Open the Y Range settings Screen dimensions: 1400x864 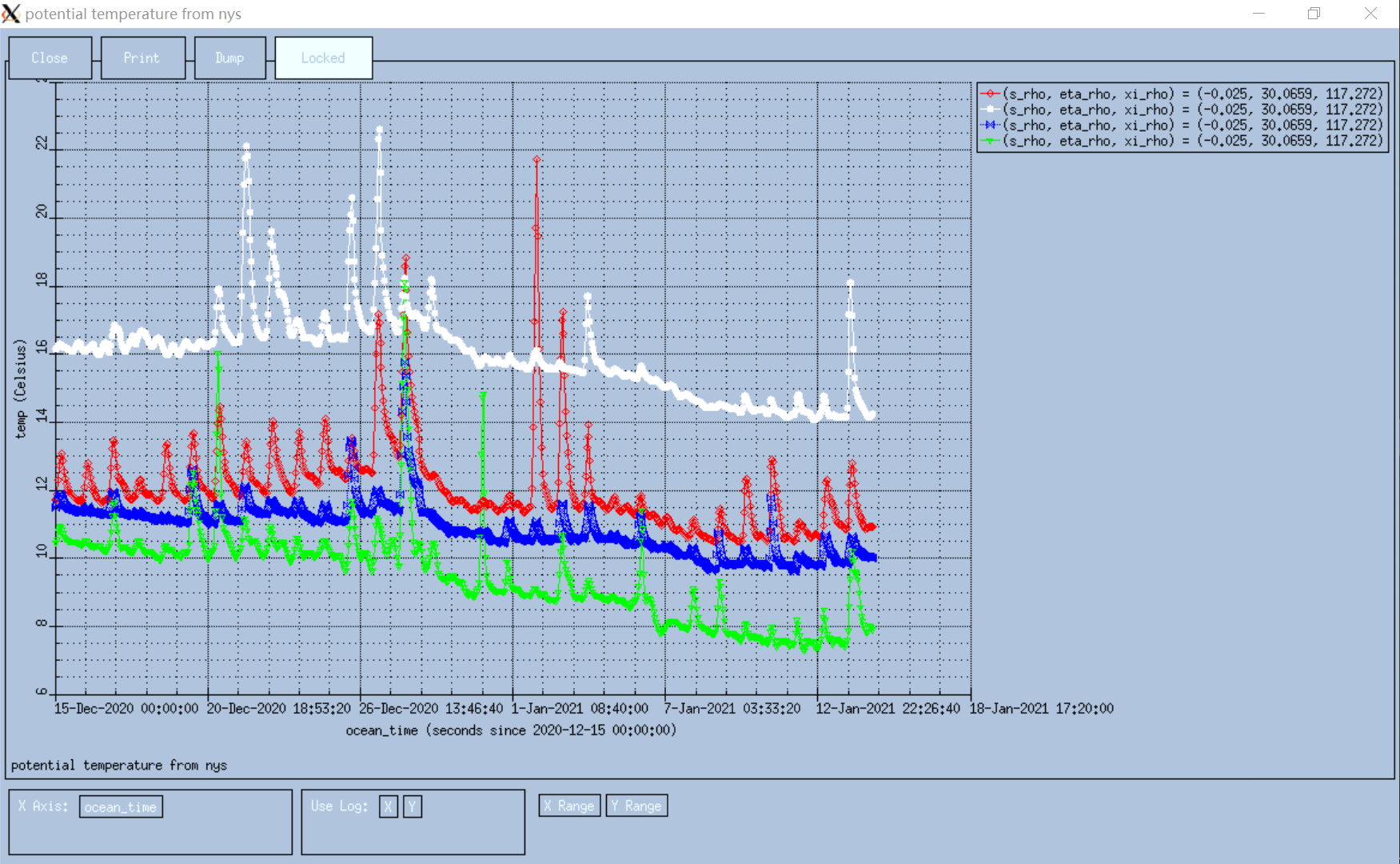tap(636, 806)
